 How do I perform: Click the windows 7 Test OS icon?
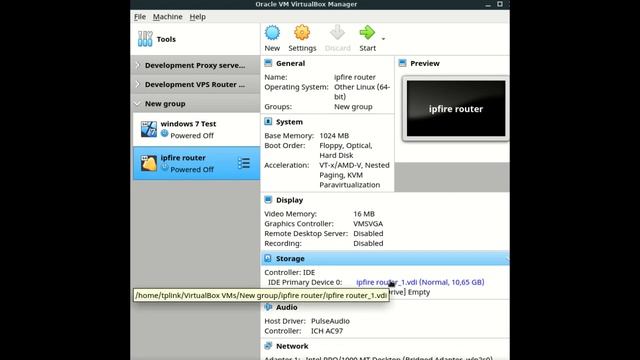tap(149, 129)
